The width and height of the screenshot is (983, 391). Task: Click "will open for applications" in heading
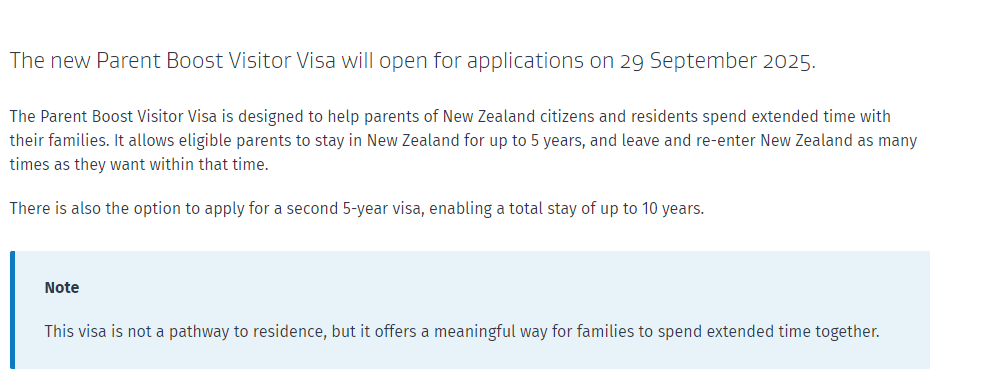point(462,61)
